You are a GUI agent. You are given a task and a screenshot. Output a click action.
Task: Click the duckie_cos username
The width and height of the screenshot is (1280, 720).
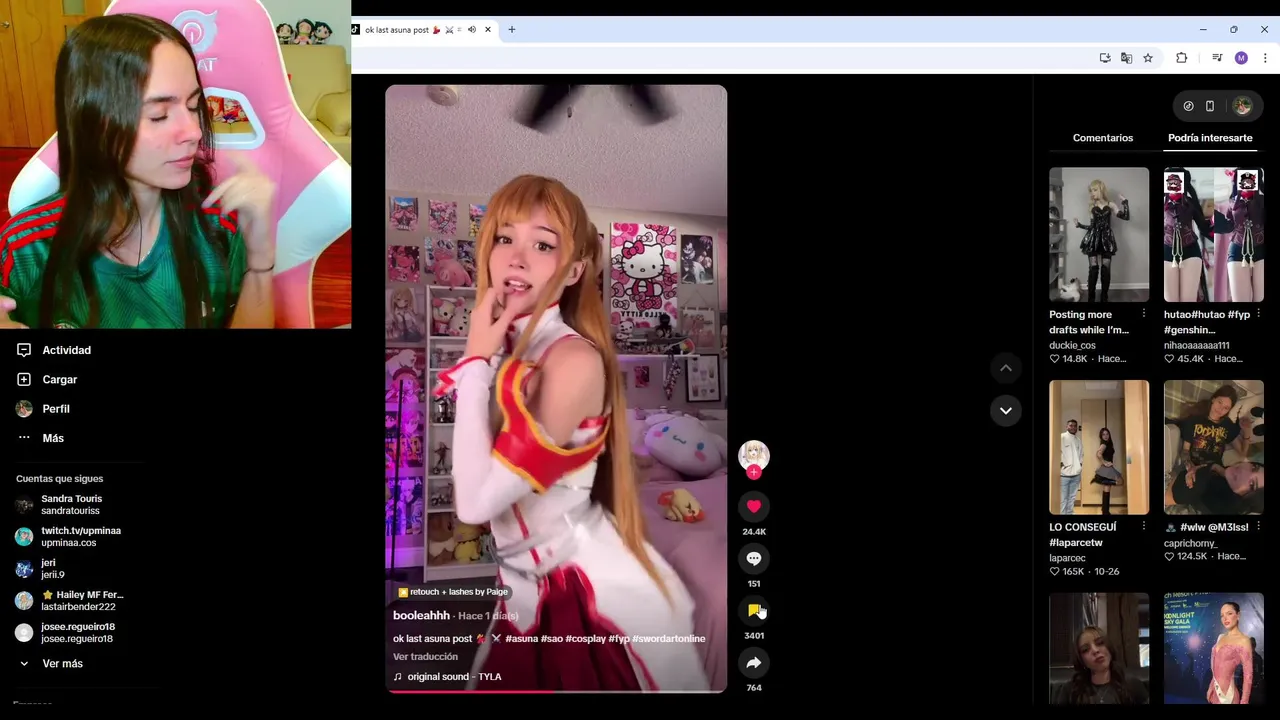(1072, 346)
